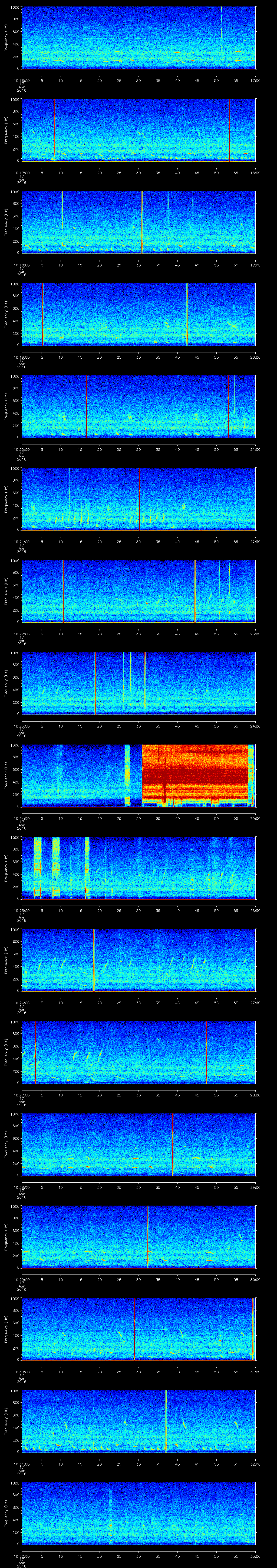The height and width of the screenshot is (1568, 277).
Task: Click the red line near 53 seconds in 10:17:00 panel
Action: (x=229, y=129)
